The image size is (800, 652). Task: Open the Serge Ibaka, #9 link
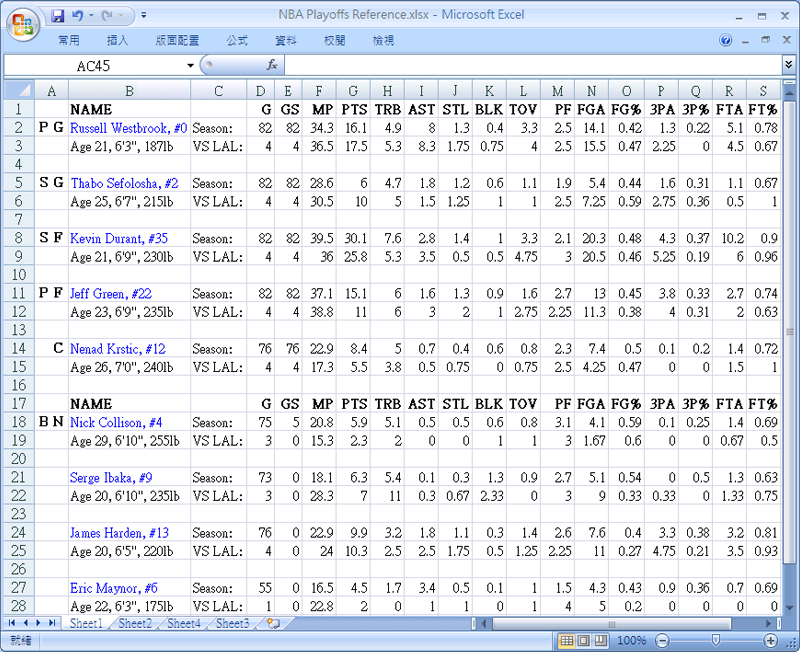point(111,477)
